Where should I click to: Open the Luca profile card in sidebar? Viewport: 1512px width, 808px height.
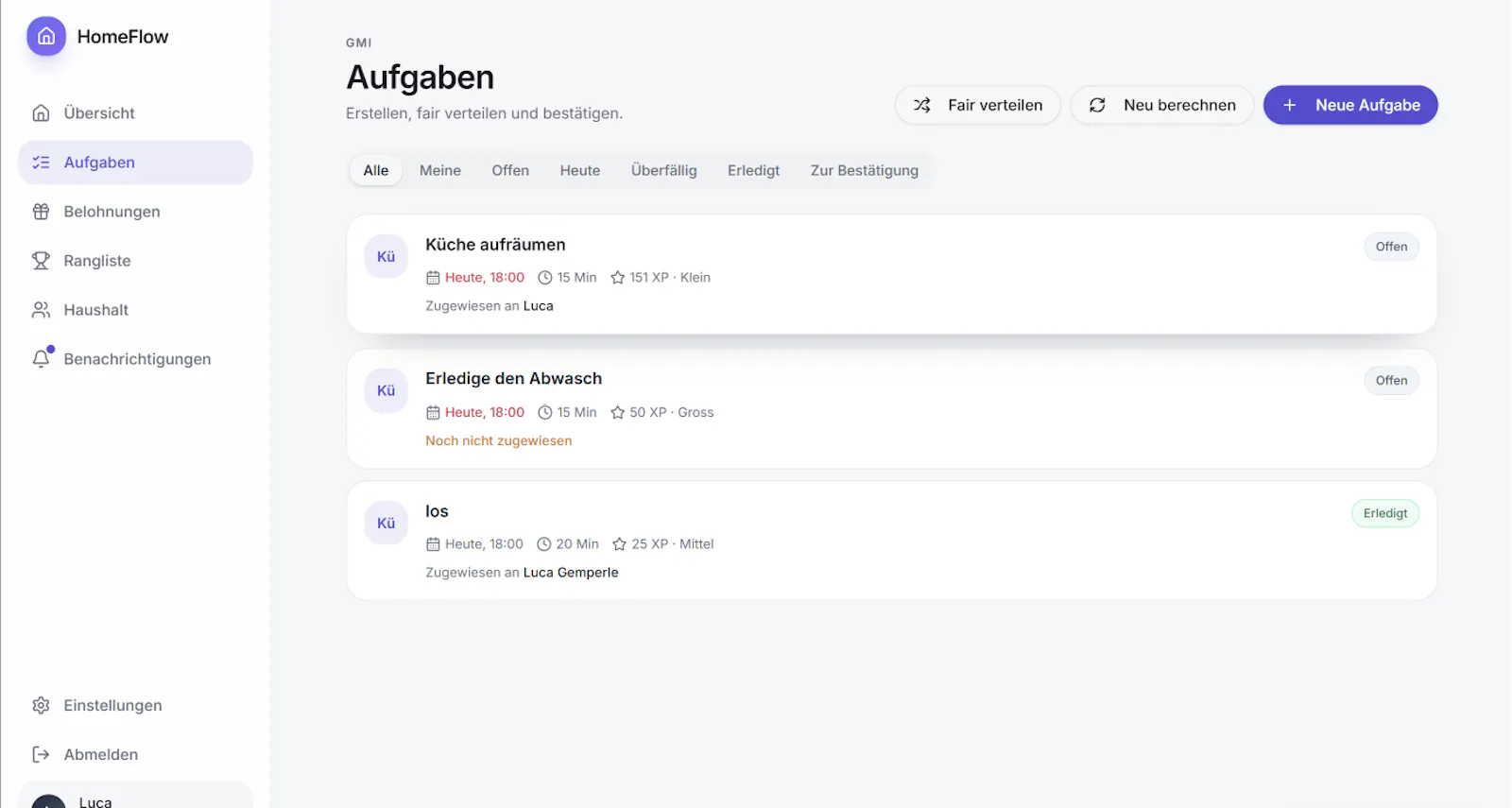(x=135, y=796)
